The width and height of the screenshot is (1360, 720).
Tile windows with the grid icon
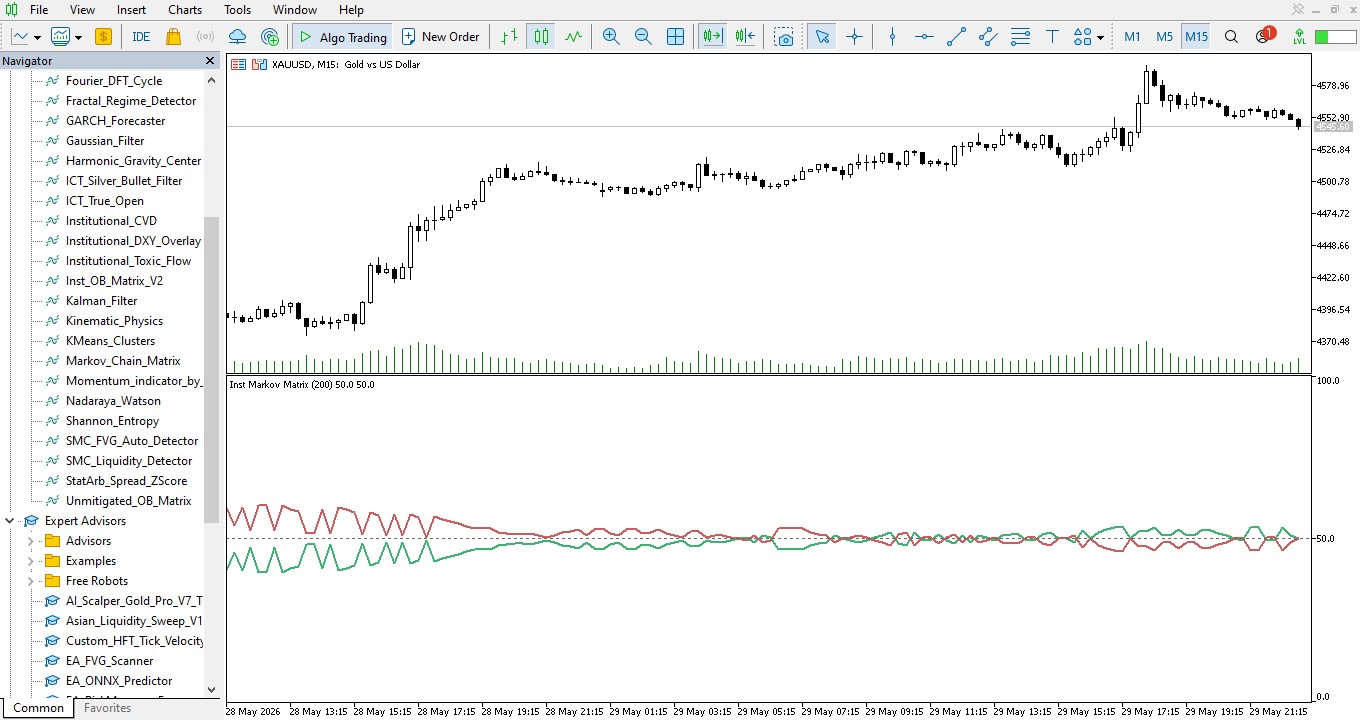pos(675,37)
